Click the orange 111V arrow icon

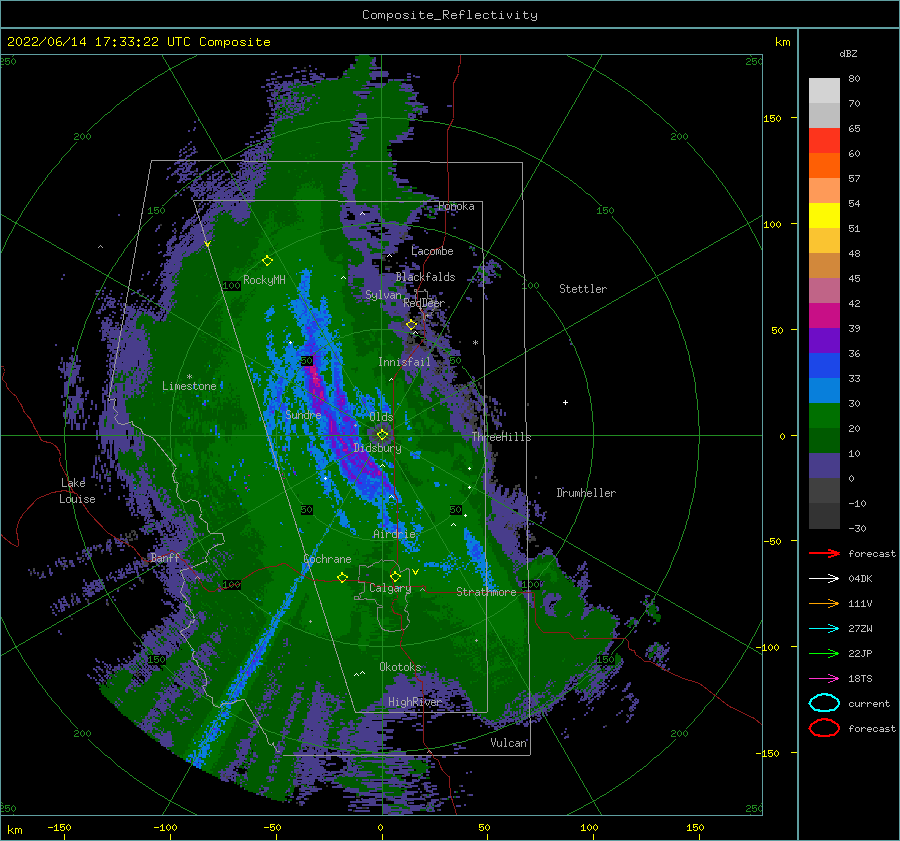[x=824, y=603]
